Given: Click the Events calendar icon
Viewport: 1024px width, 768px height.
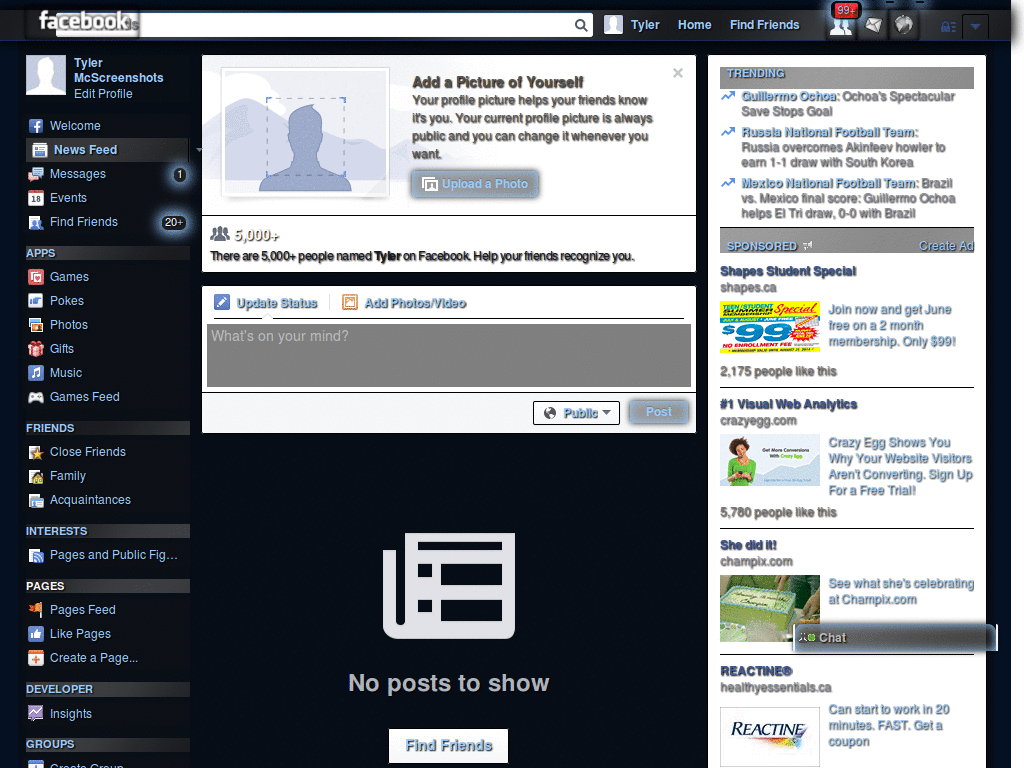Looking at the screenshot, I should pyautogui.click(x=36, y=198).
